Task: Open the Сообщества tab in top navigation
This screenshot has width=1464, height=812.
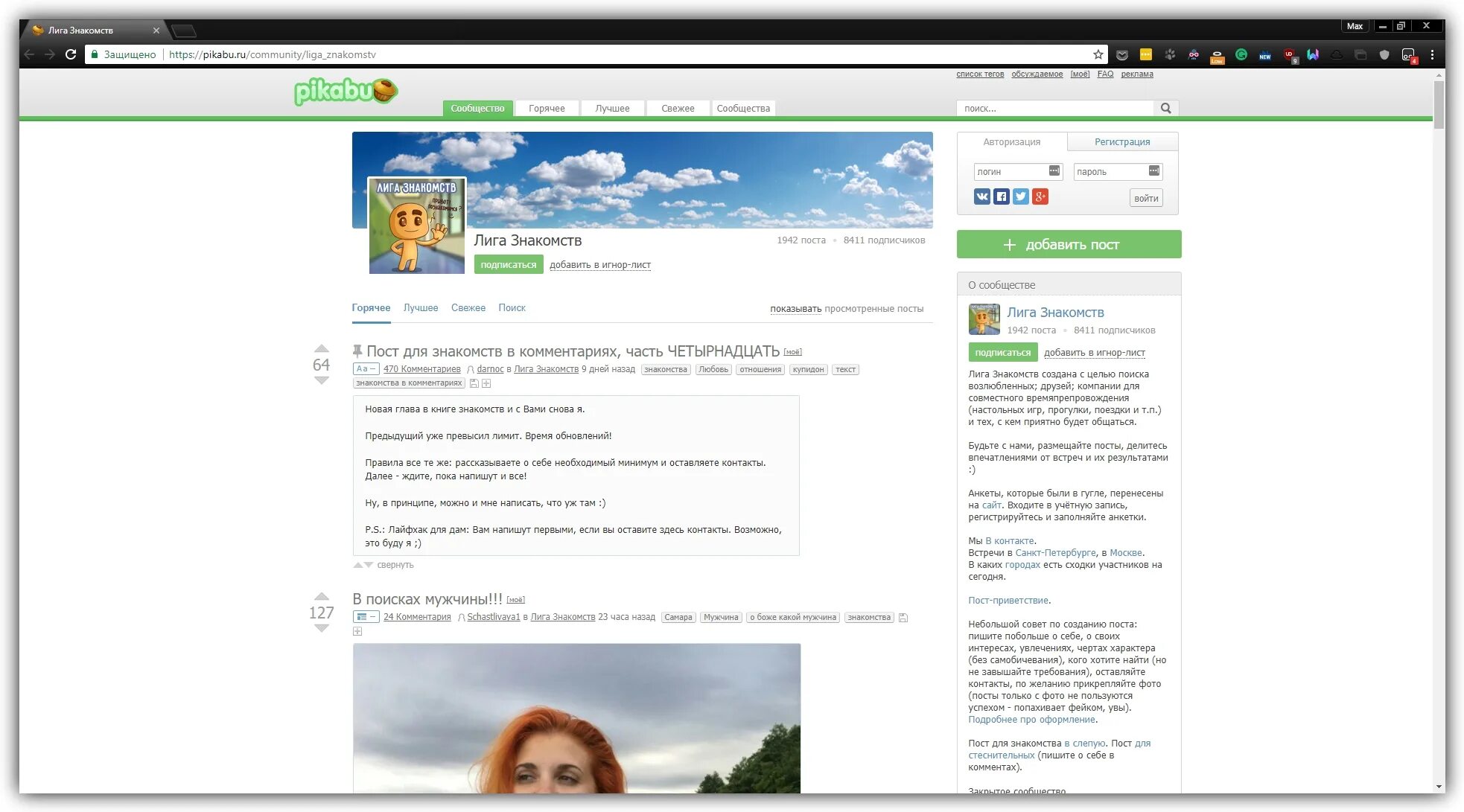Action: (743, 109)
